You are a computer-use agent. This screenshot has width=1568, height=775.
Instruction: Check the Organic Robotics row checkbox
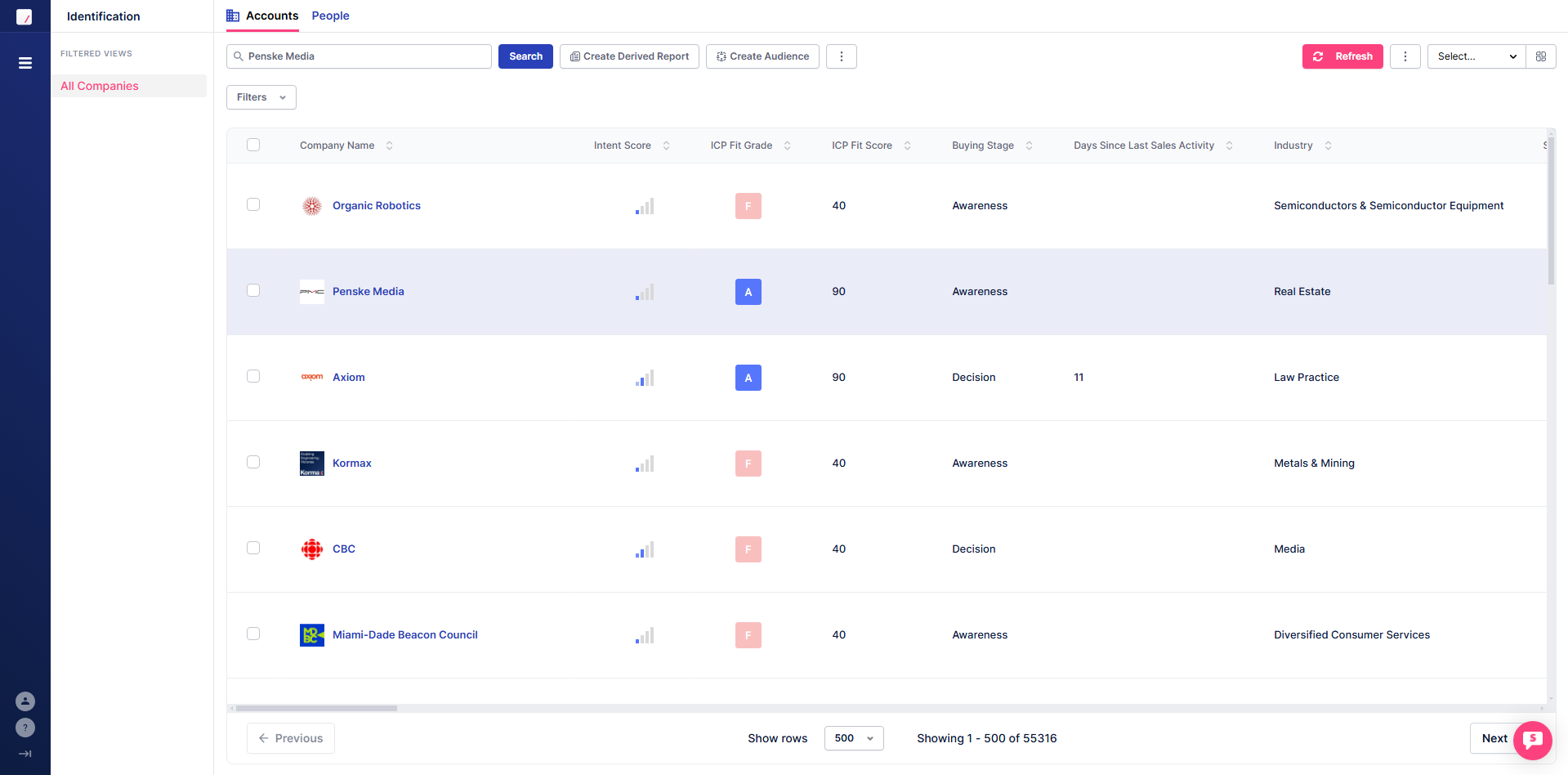point(253,204)
